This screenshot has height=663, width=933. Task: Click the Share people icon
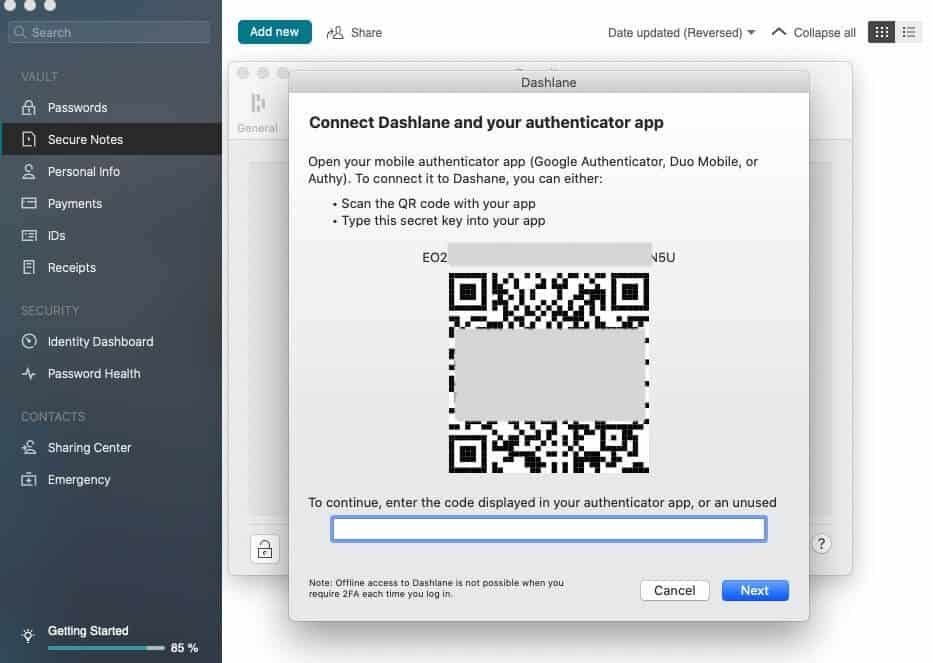tap(335, 33)
